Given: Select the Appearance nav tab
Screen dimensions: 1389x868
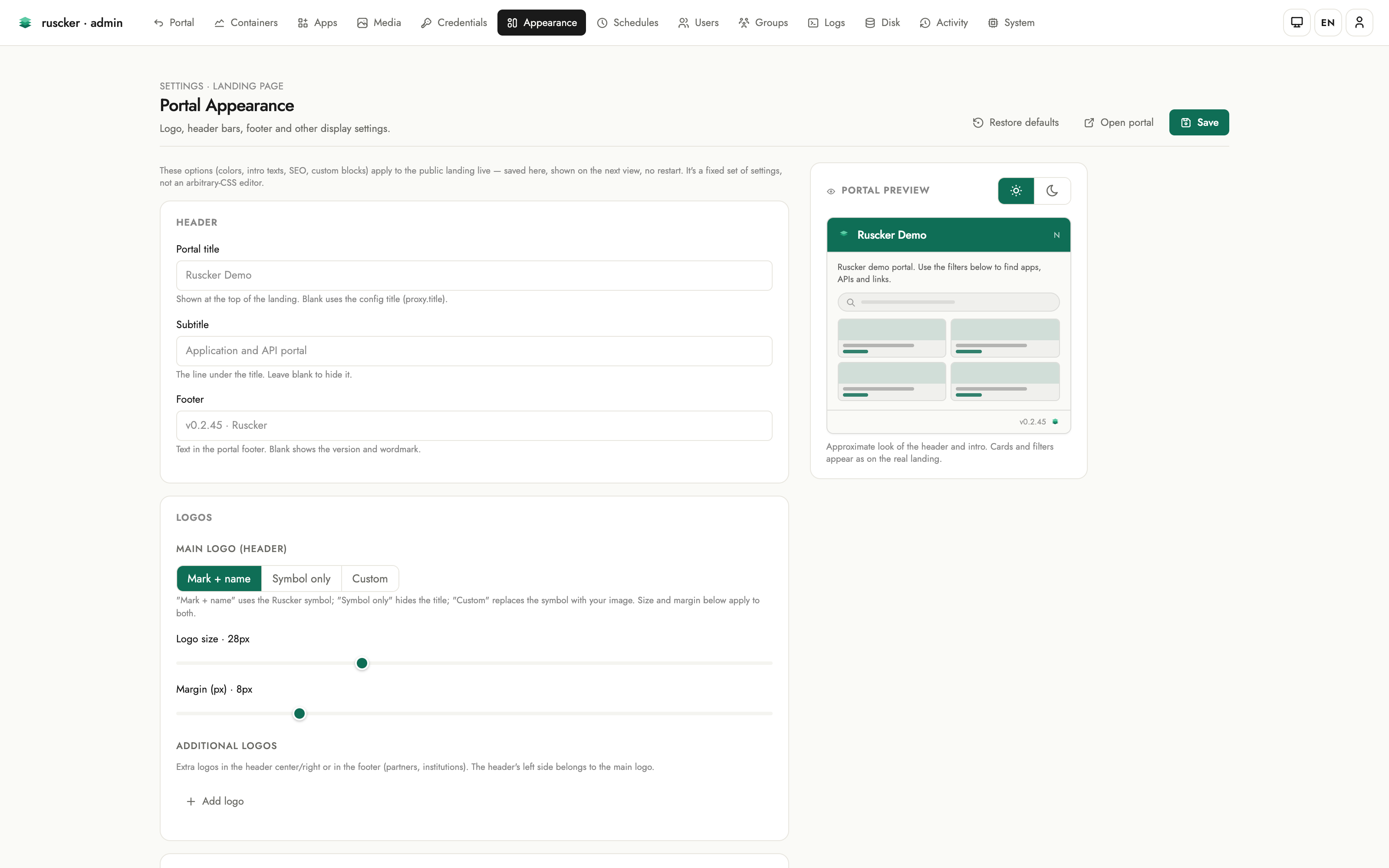Looking at the screenshot, I should pos(541,23).
